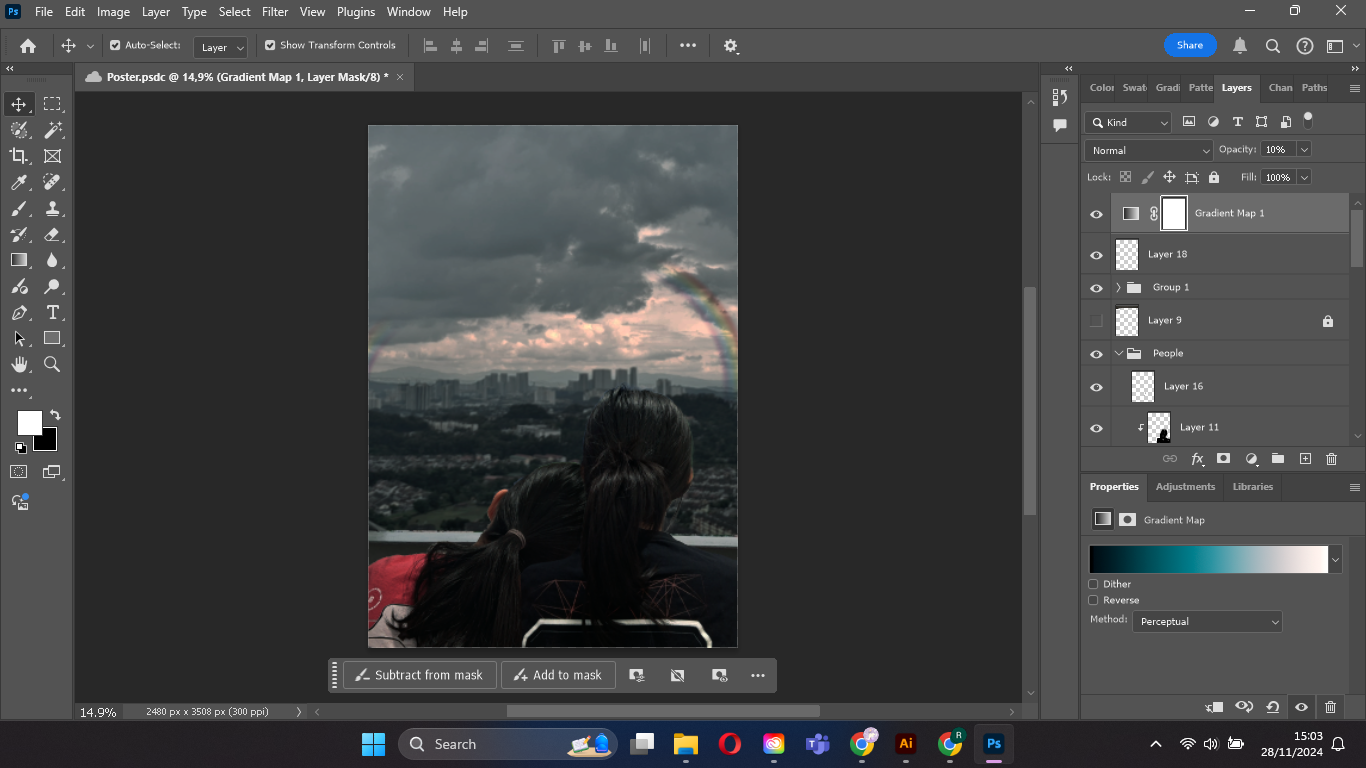Viewport: 1366px width, 768px height.
Task: Select the Rectangular Marquee tool
Action: click(x=52, y=104)
